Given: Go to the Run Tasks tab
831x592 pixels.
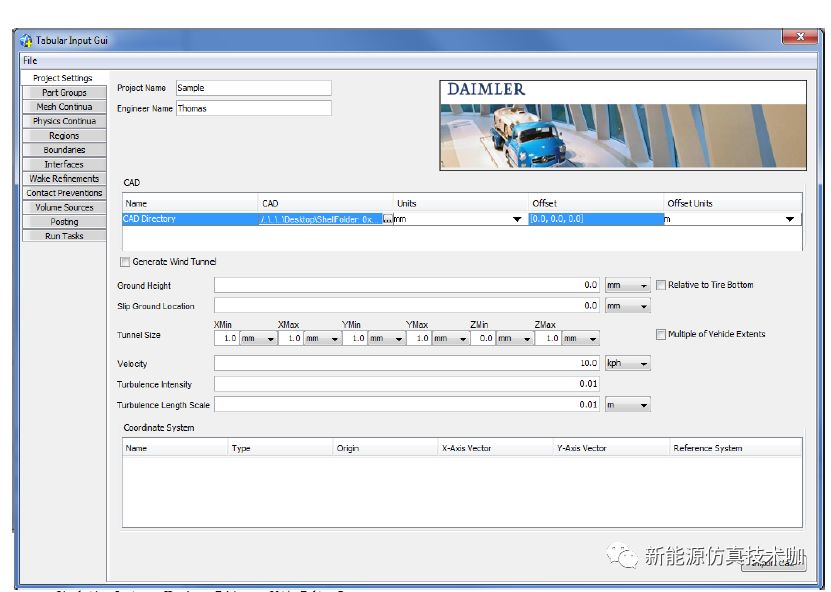Looking at the screenshot, I should pos(64,236).
